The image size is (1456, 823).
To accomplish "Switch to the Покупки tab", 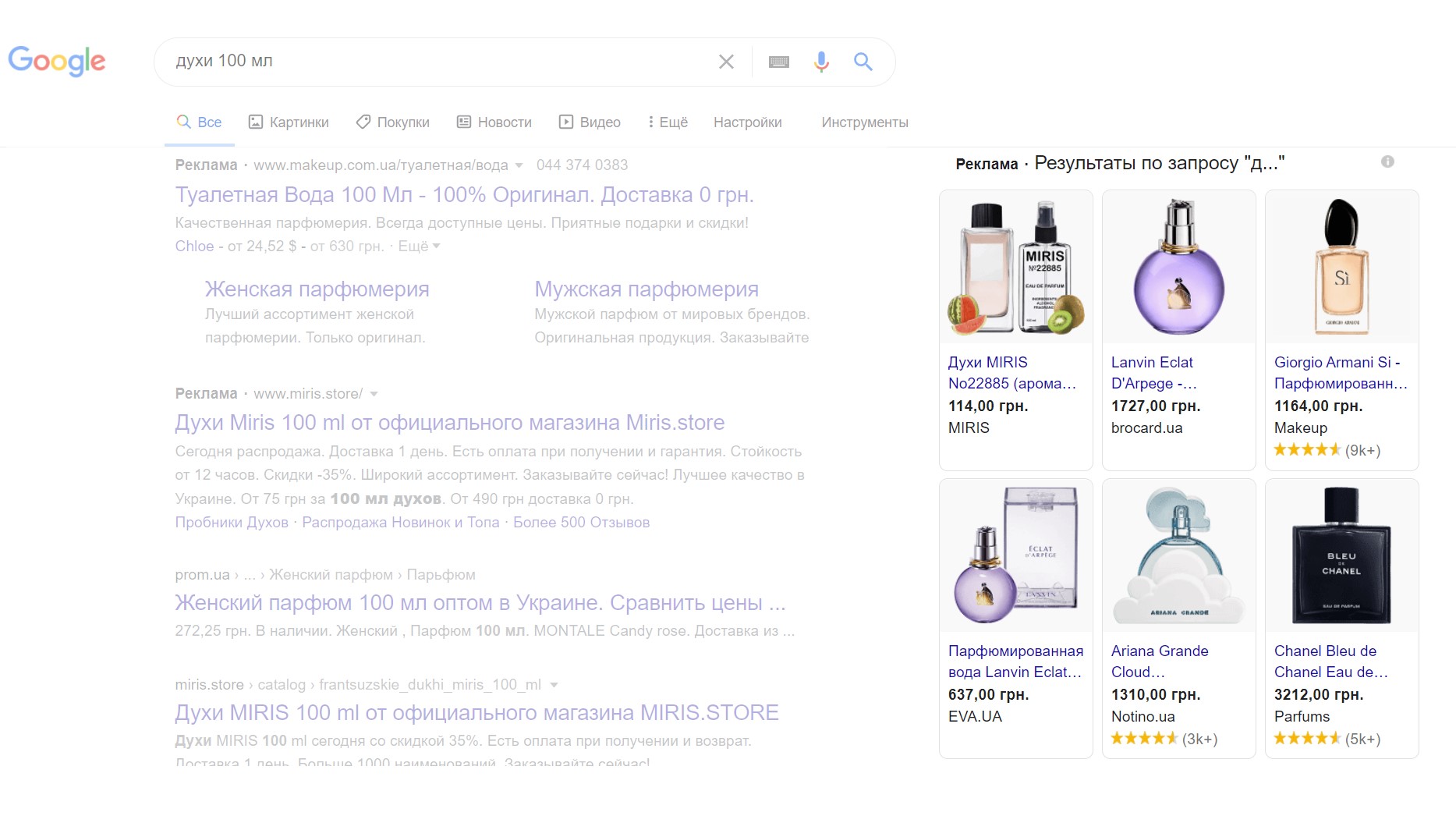I will (x=392, y=122).
